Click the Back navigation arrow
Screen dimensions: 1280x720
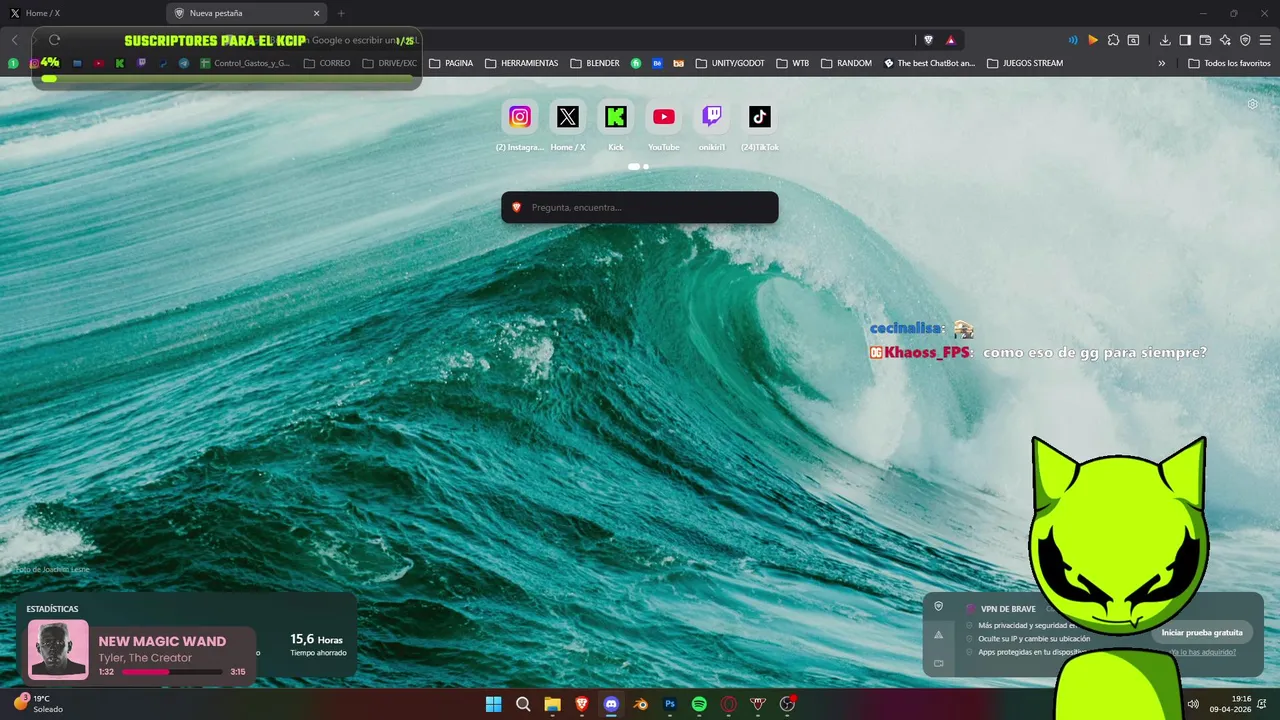coord(14,40)
